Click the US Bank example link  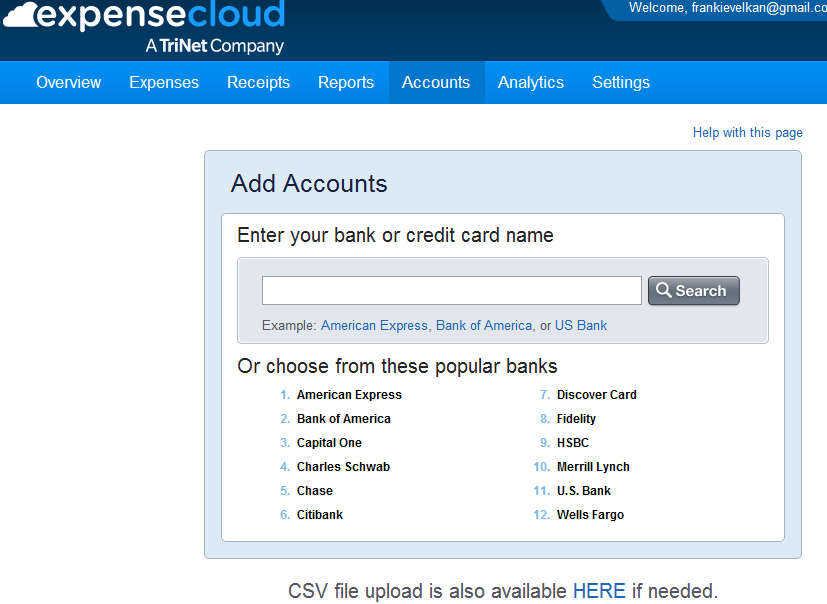tap(581, 325)
